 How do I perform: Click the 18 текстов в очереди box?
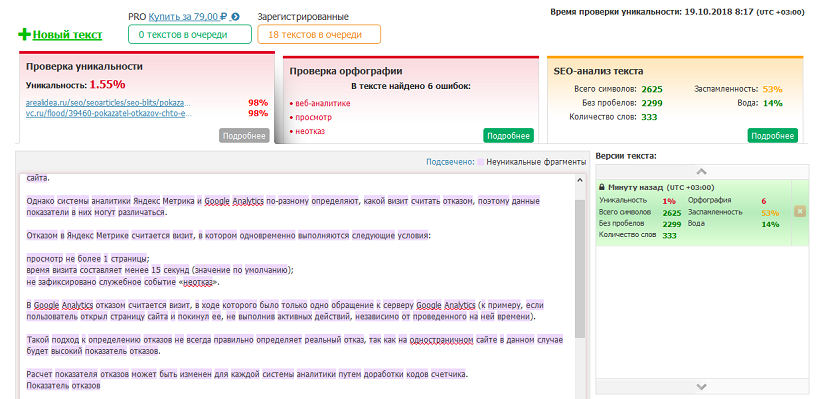319,34
